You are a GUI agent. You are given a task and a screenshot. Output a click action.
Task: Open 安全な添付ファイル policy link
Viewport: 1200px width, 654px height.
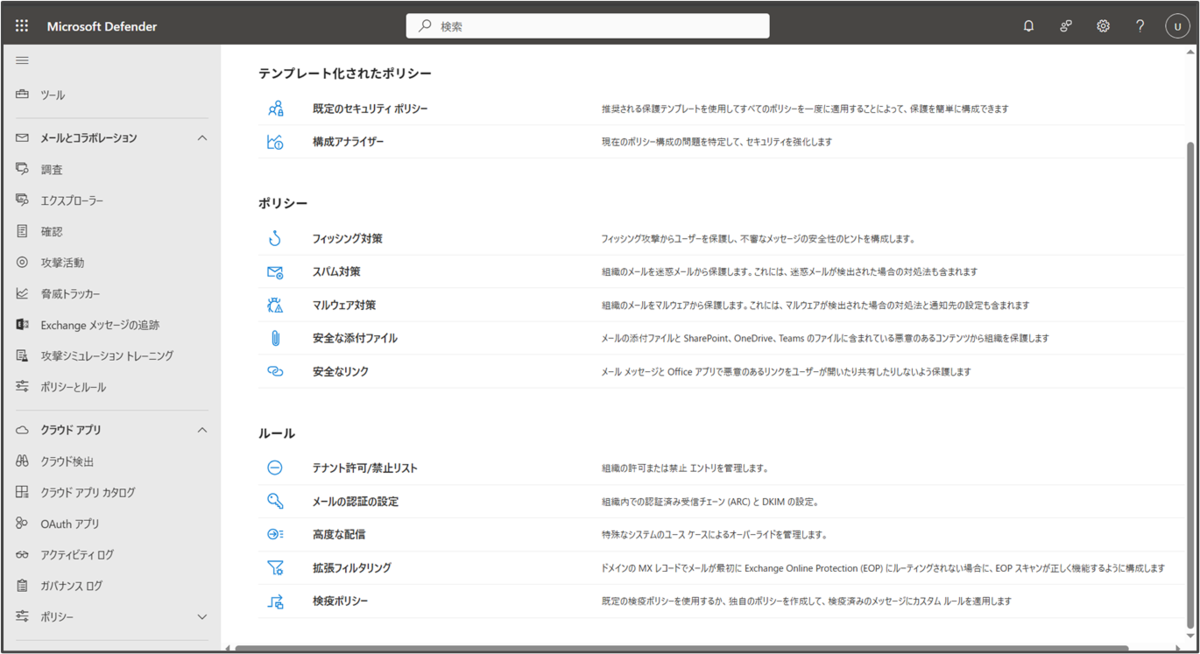[x=355, y=338]
